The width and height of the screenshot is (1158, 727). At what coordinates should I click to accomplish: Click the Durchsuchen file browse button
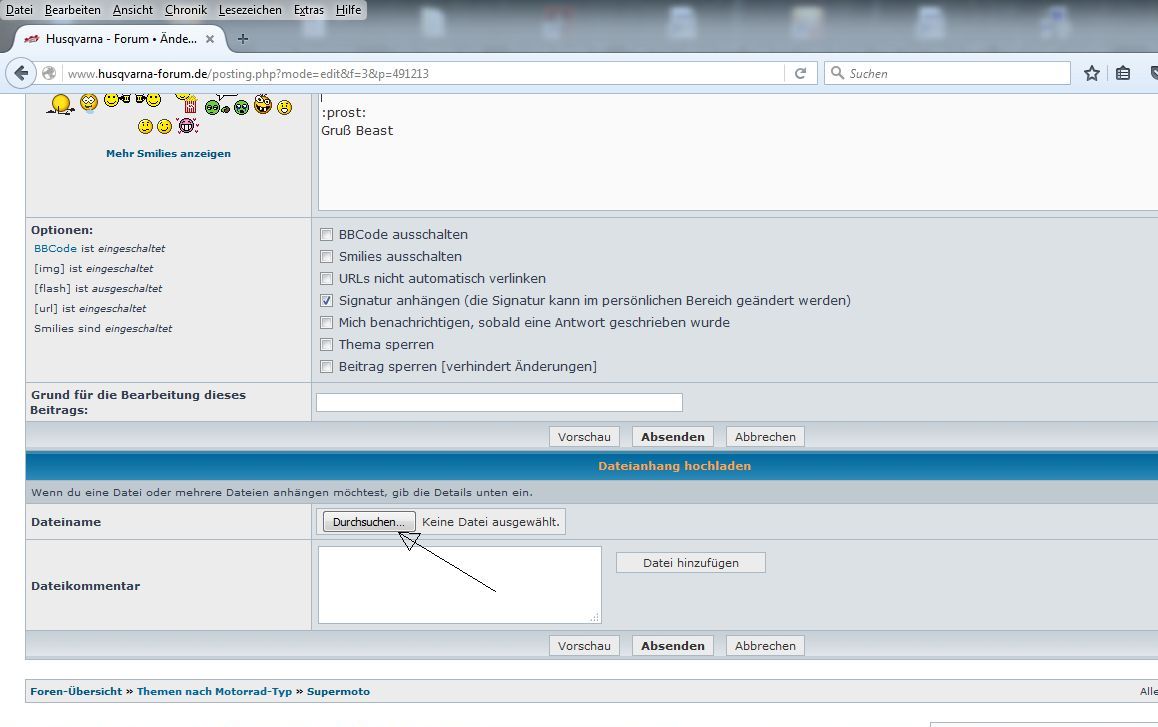[369, 522]
